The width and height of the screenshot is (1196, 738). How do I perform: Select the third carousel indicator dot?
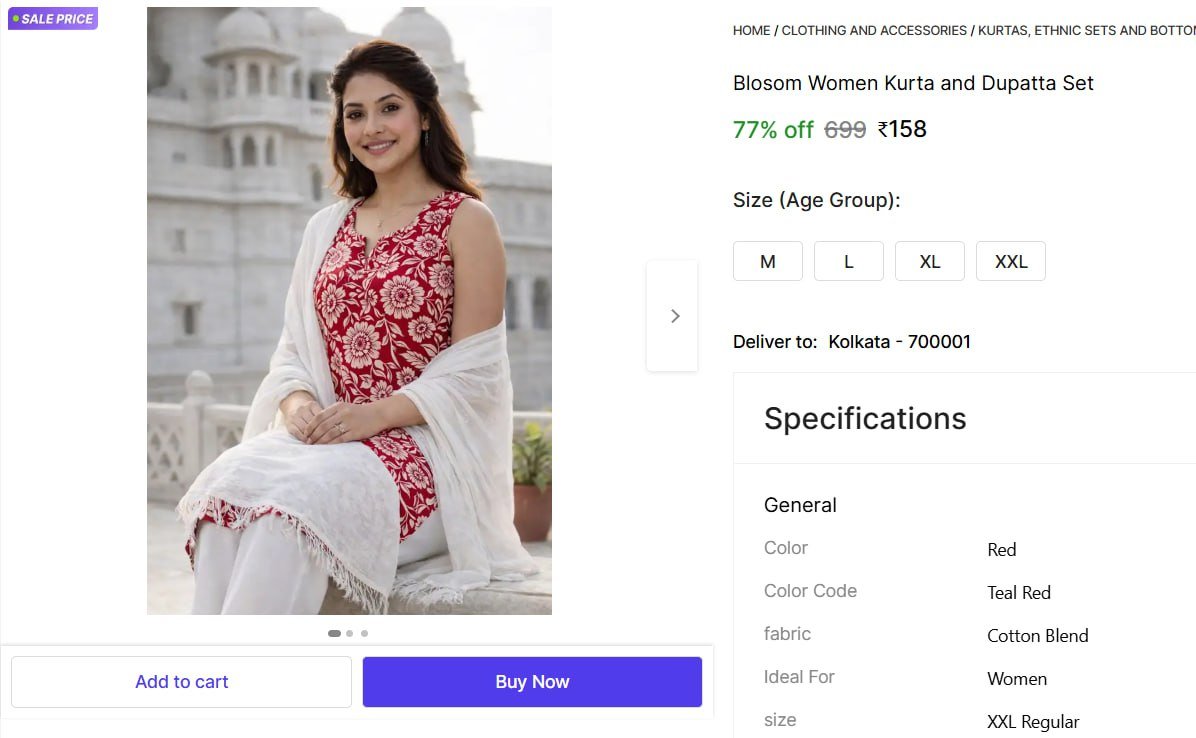[x=364, y=633]
